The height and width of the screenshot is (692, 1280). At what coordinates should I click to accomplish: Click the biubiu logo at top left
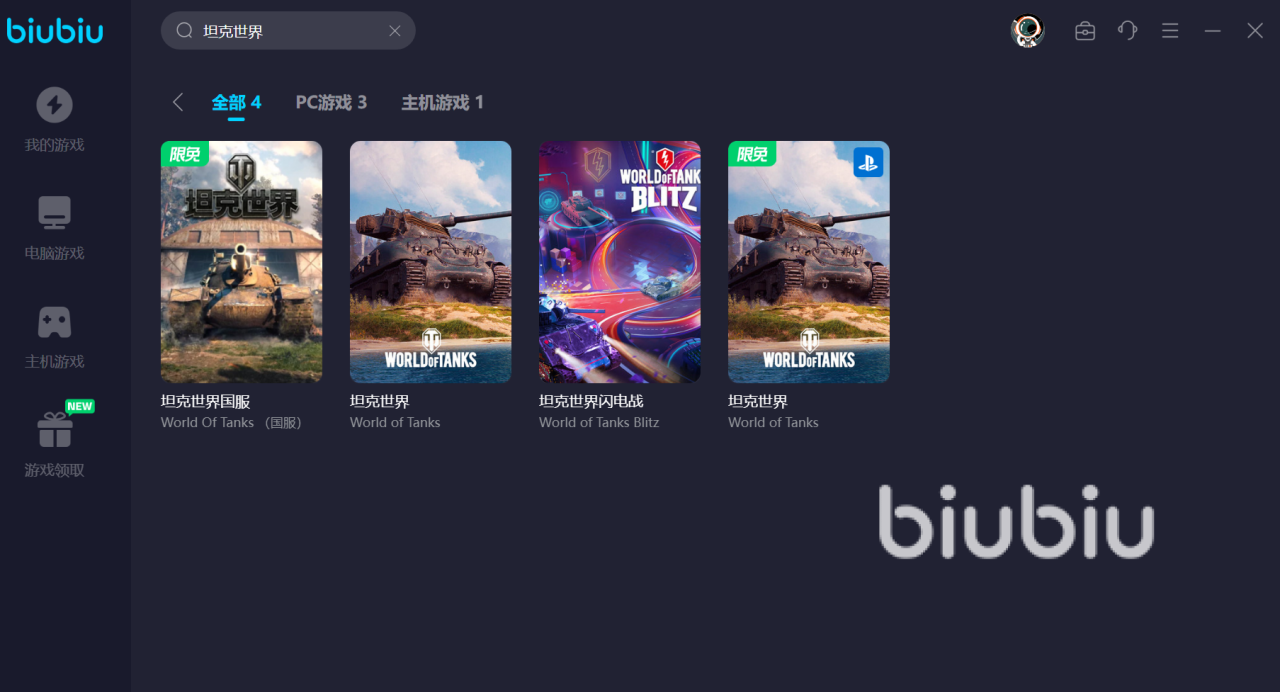tap(55, 30)
